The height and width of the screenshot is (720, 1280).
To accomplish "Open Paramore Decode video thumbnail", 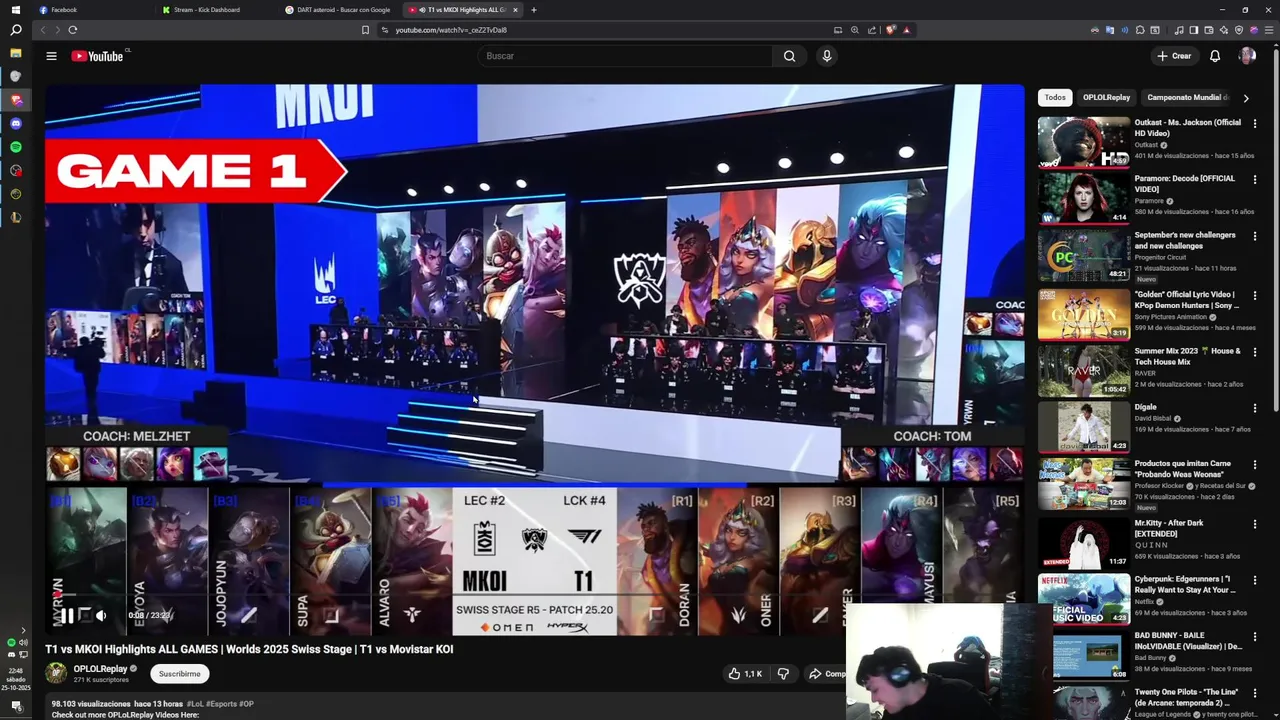I will (x=1084, y=198).
